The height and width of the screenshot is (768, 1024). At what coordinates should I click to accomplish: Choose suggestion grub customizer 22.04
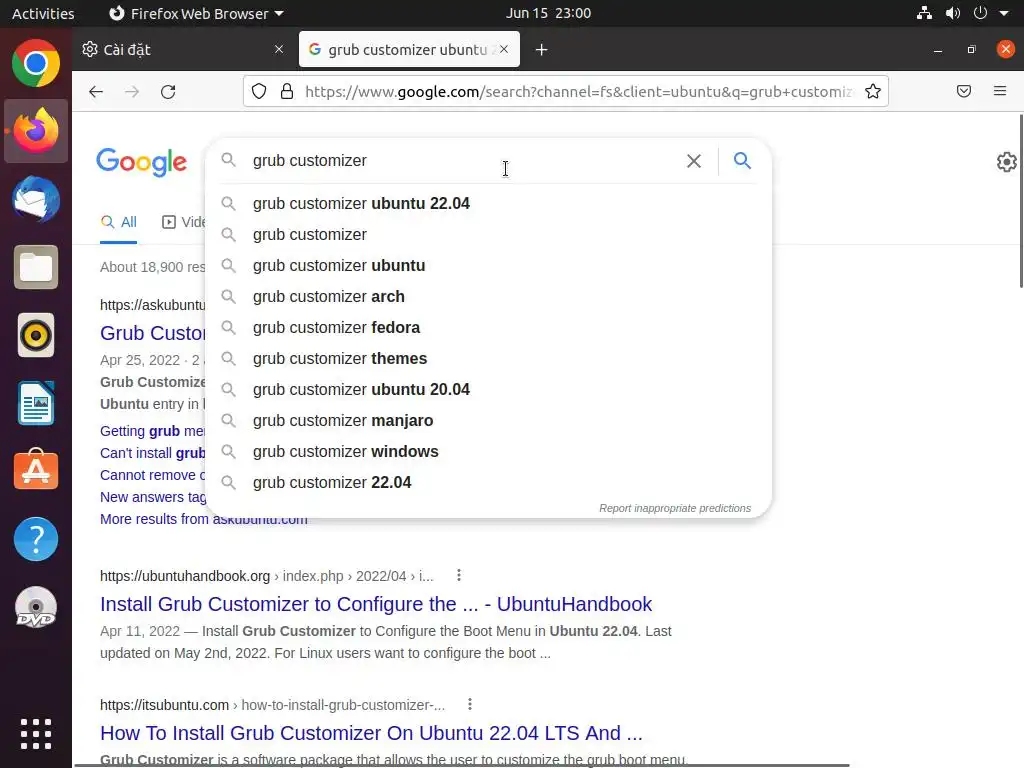coord(488,483)
